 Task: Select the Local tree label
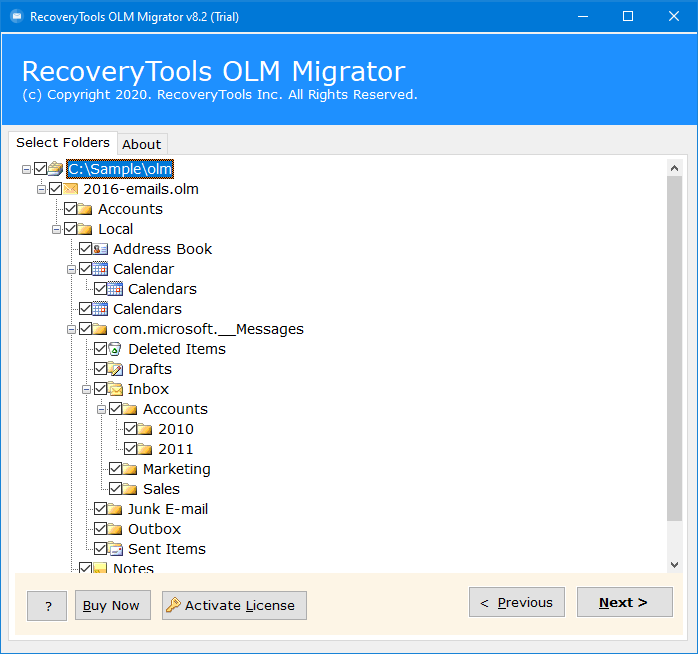coord(115,229)
